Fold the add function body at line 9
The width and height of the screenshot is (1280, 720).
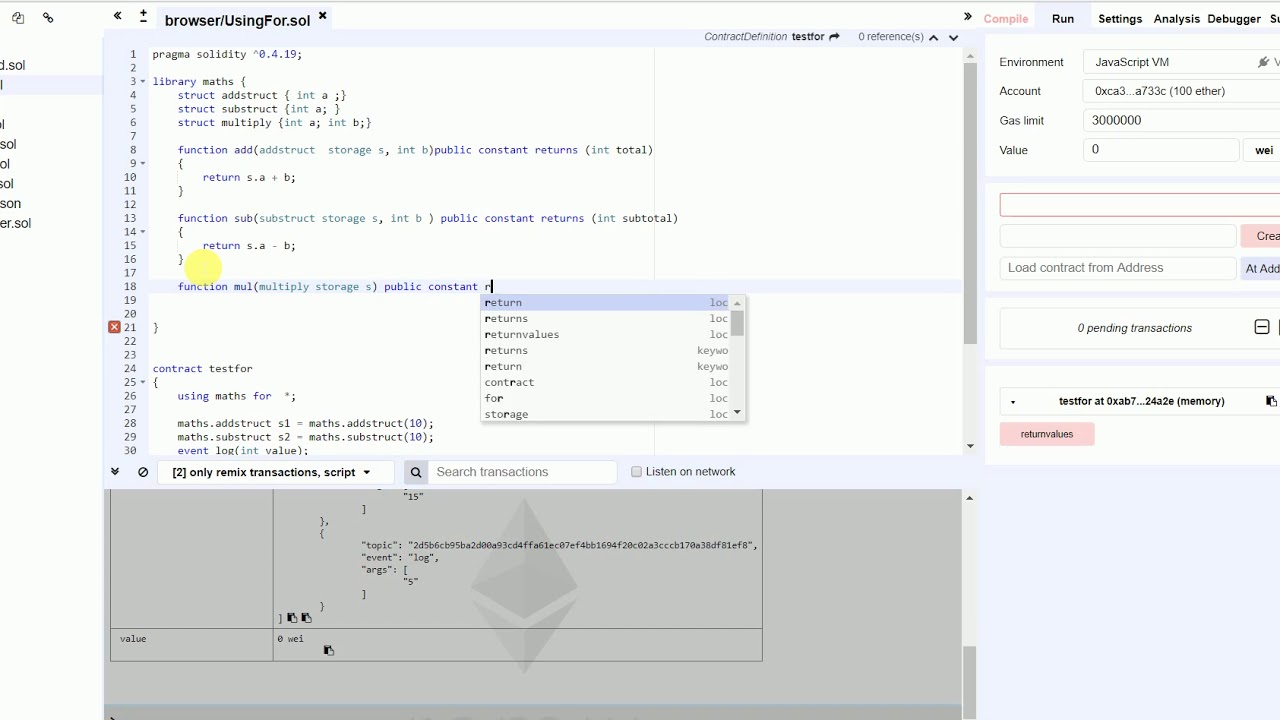[143, 163]
